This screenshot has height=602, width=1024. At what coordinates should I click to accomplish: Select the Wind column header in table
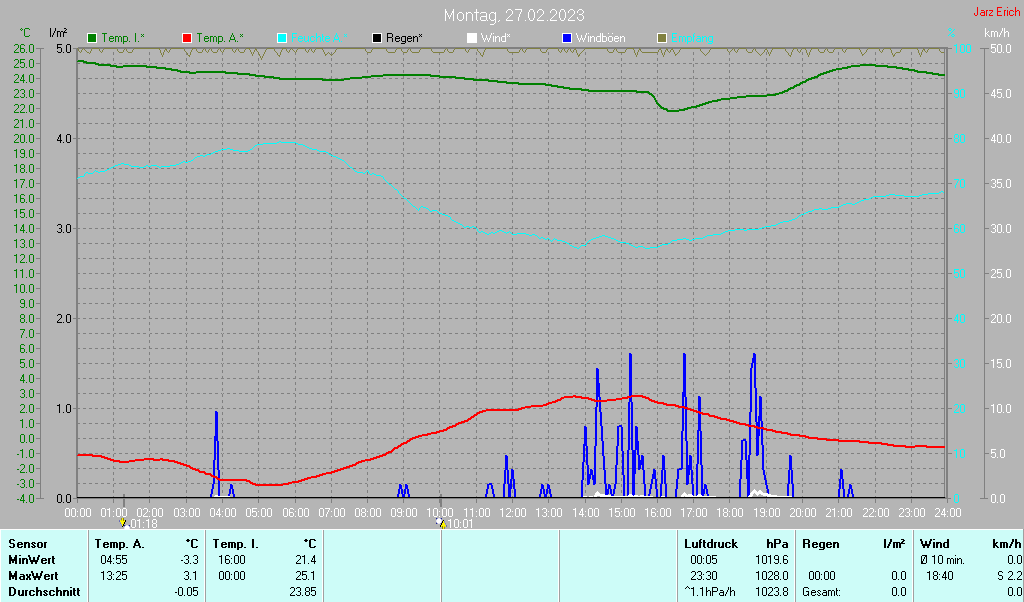point(934,543)
